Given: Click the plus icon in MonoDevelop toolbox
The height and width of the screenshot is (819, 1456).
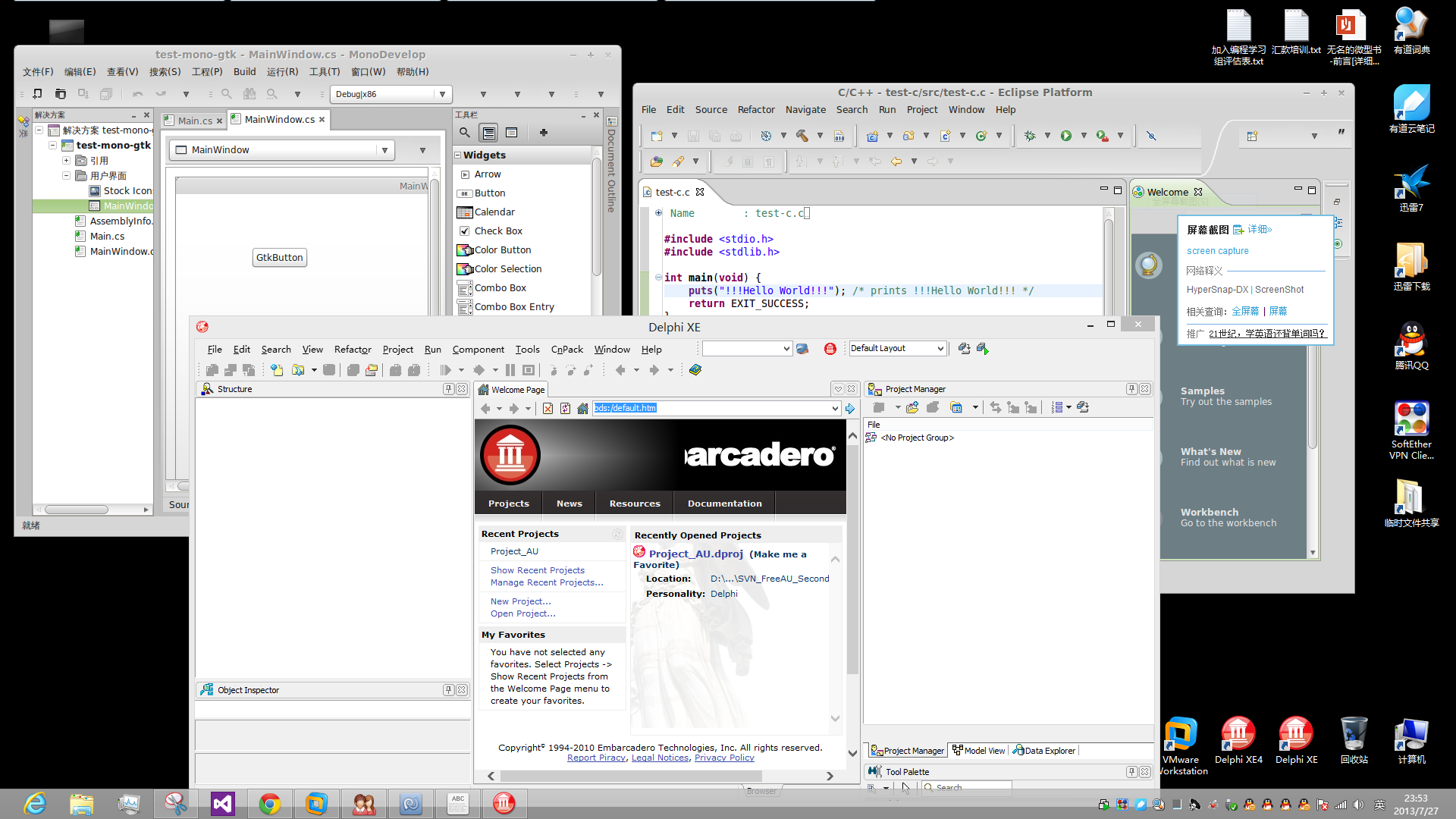Looking at the screenshot, I should 544,133.
